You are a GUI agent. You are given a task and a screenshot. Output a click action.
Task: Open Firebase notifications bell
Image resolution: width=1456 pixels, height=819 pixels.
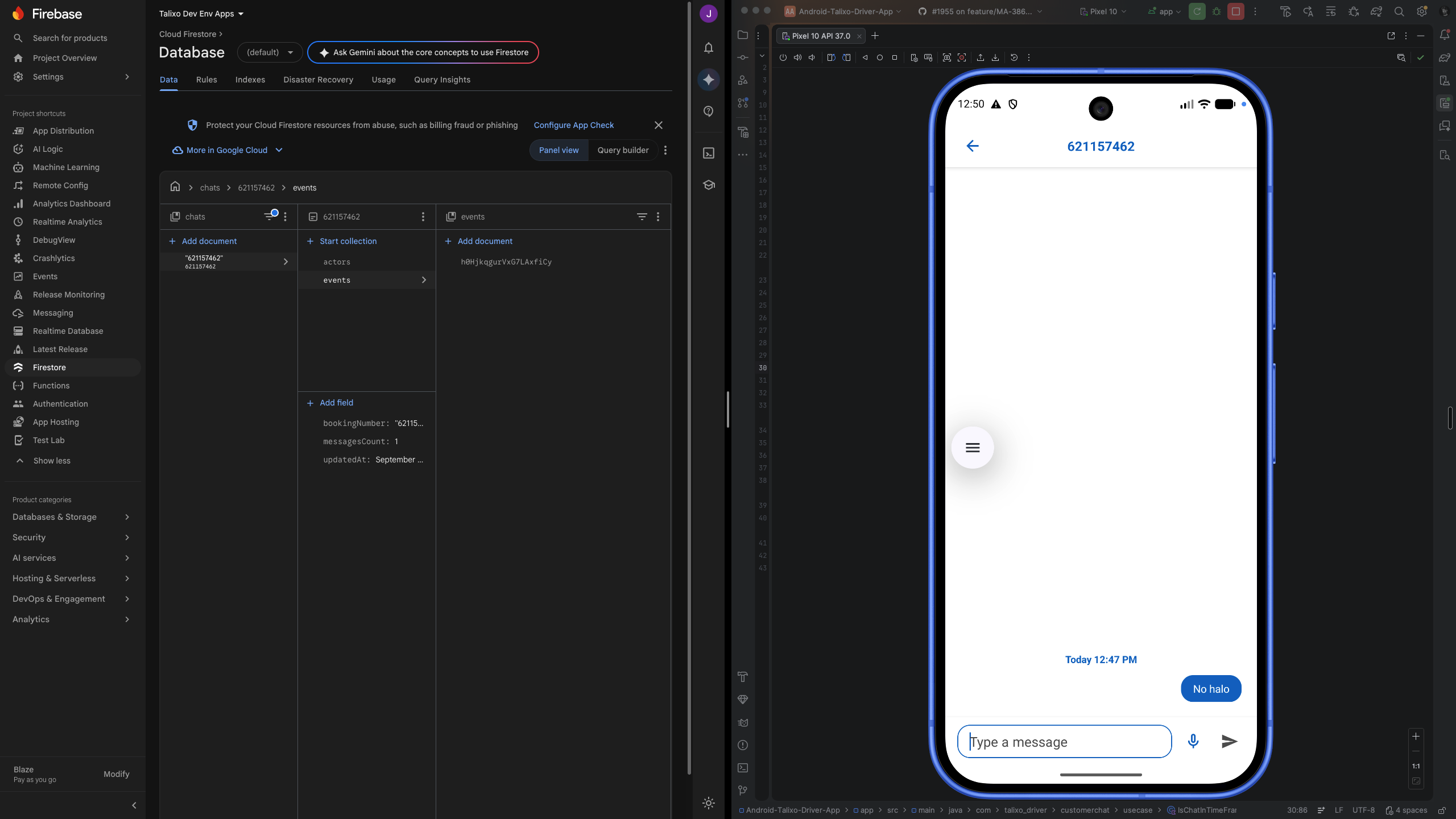tap(709, 48)
